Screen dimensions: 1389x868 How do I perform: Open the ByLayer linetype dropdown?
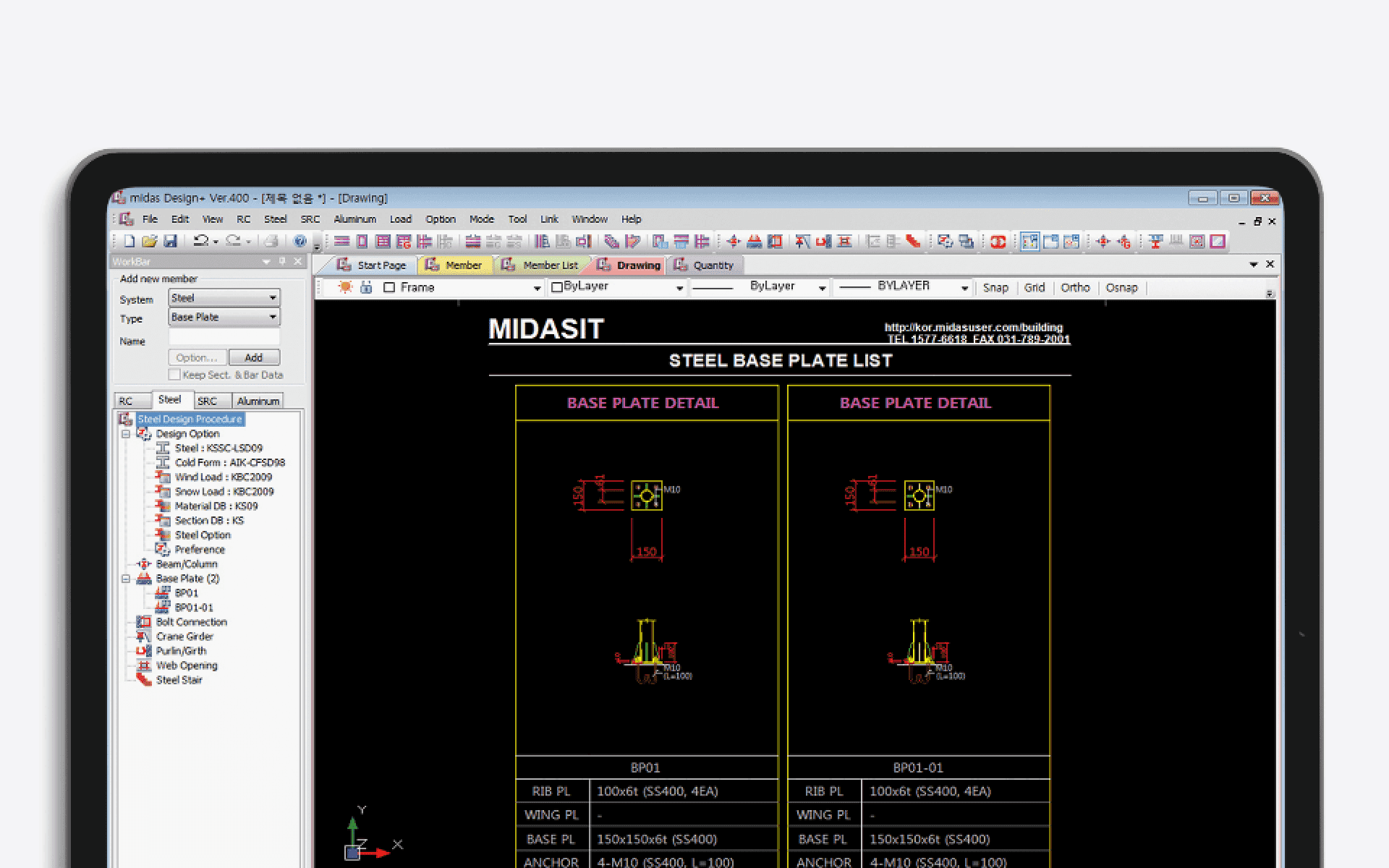point(822,288)
